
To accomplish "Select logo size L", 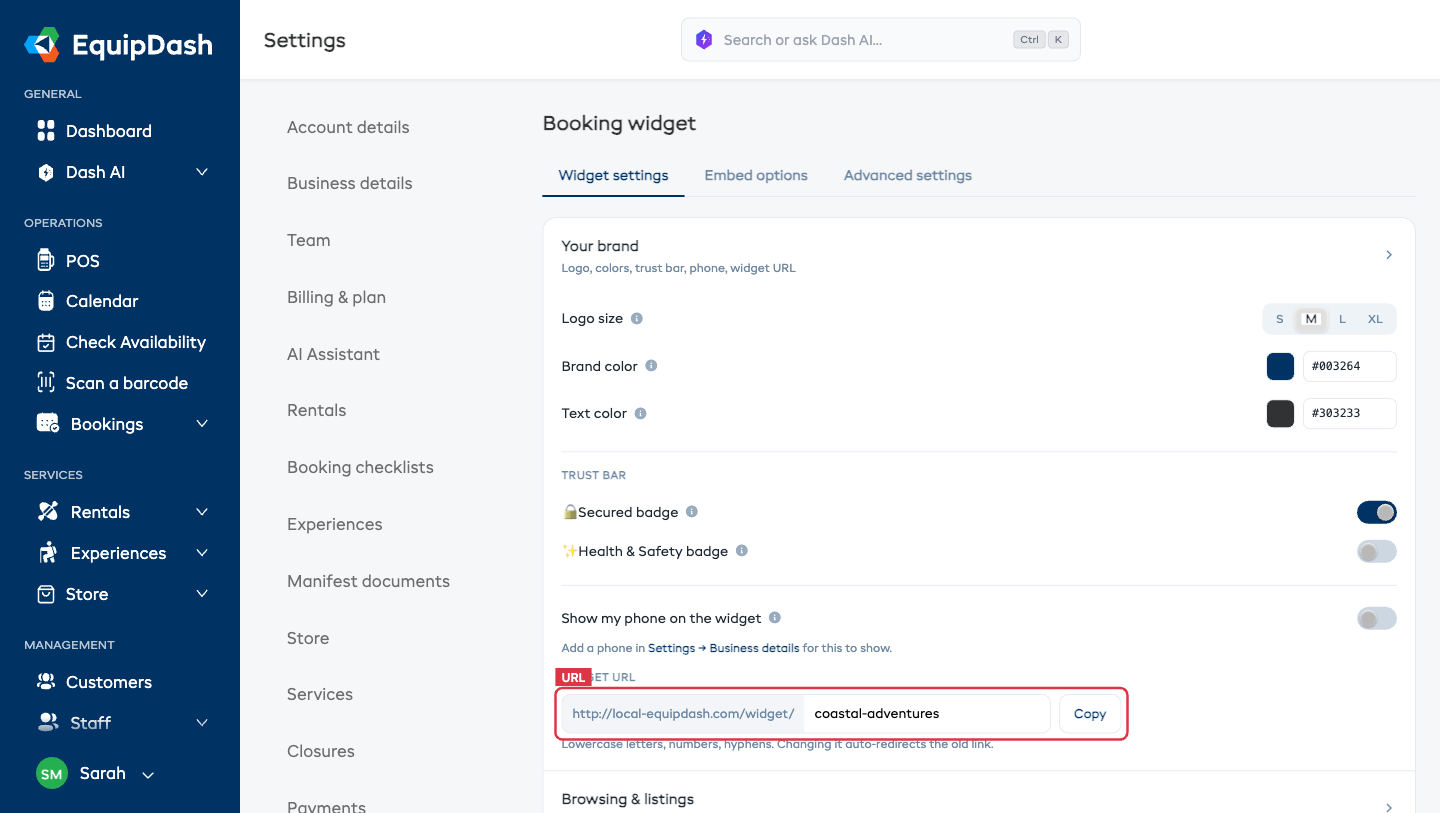I will (1342, 319).
